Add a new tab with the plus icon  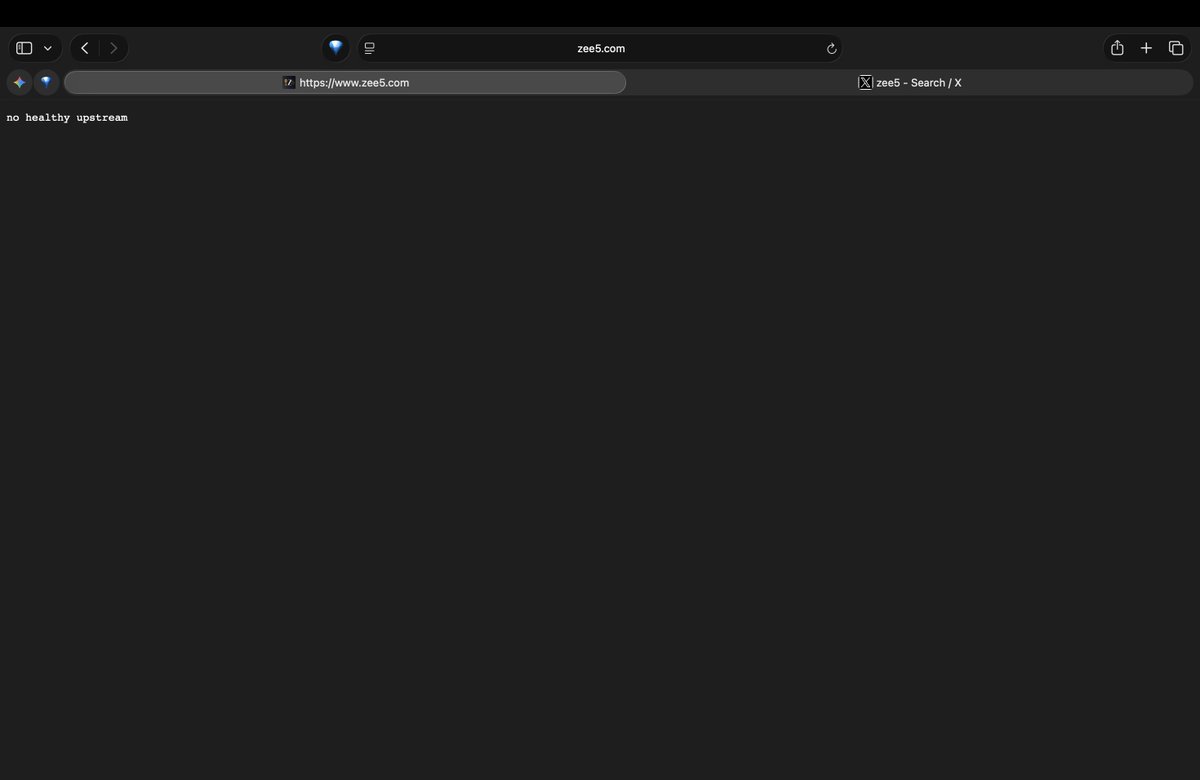pyautogui.click(x=1146, y=48)
